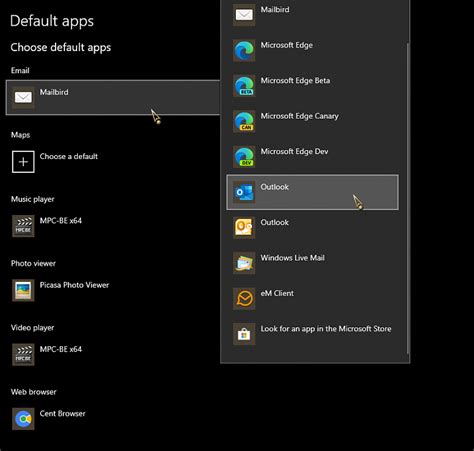Click the MPC-BE icon under Video player
This screenshot has height=451, width=474.
tap(23, 355)
